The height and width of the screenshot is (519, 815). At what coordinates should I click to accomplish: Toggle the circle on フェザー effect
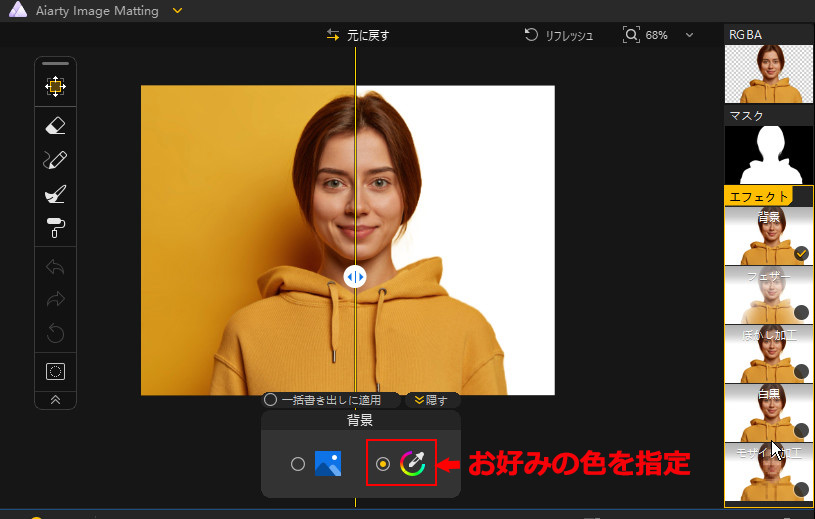point(801,312)
